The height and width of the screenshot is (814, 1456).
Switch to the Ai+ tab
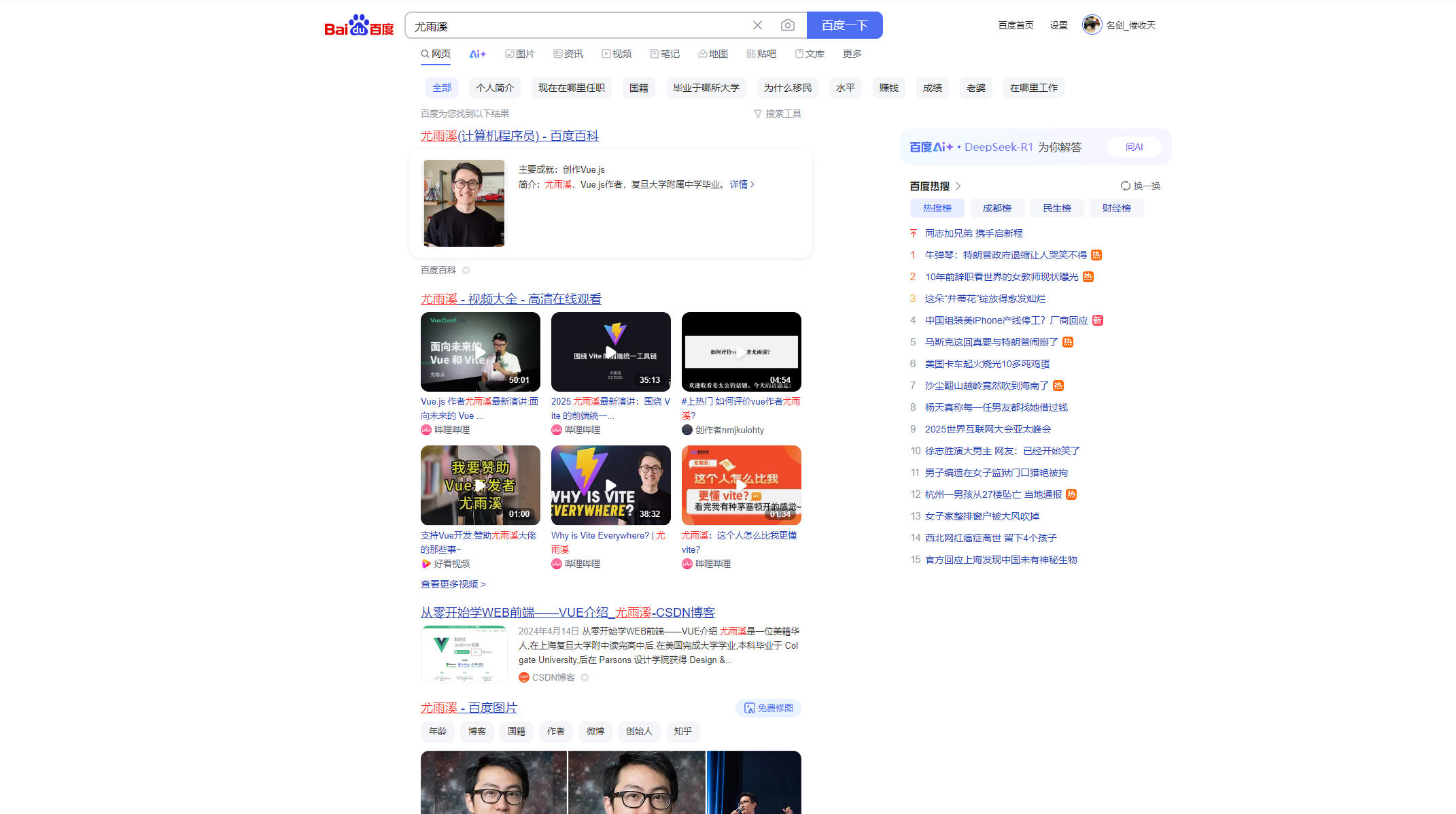point(478,54)
